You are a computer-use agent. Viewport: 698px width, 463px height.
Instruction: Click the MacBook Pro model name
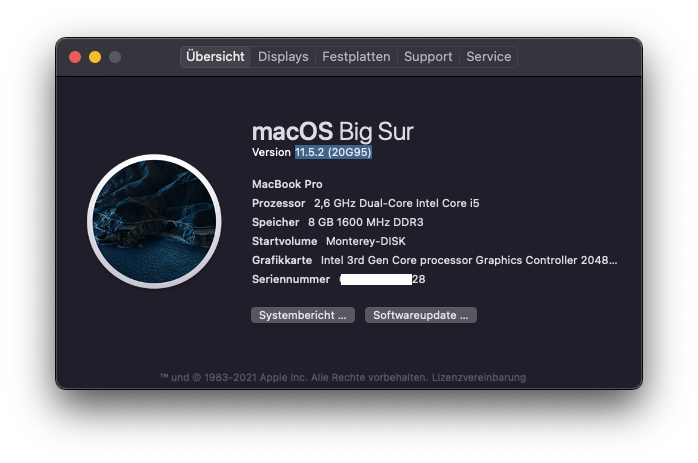pos(287,184)
